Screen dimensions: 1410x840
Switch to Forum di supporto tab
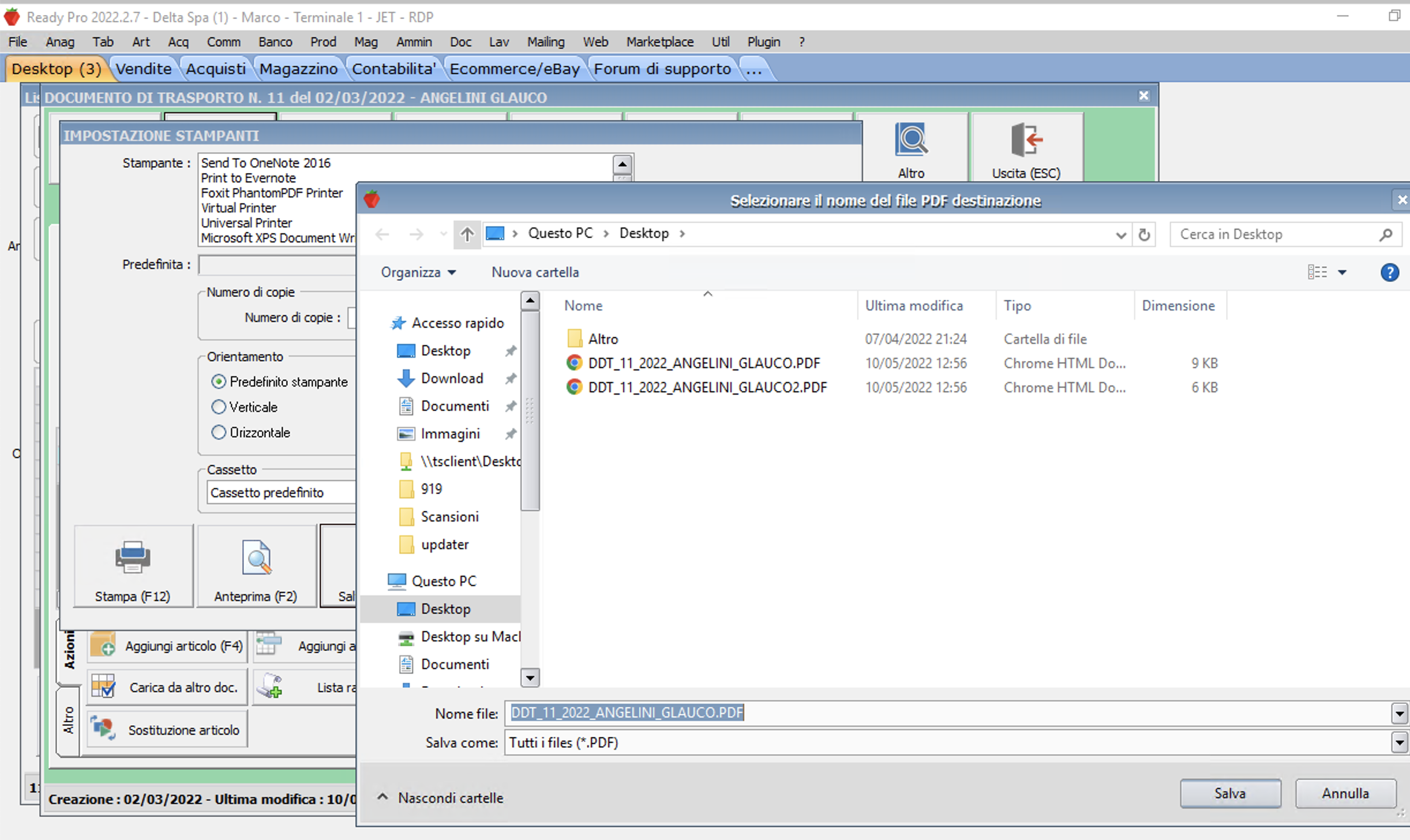(662, 69)
